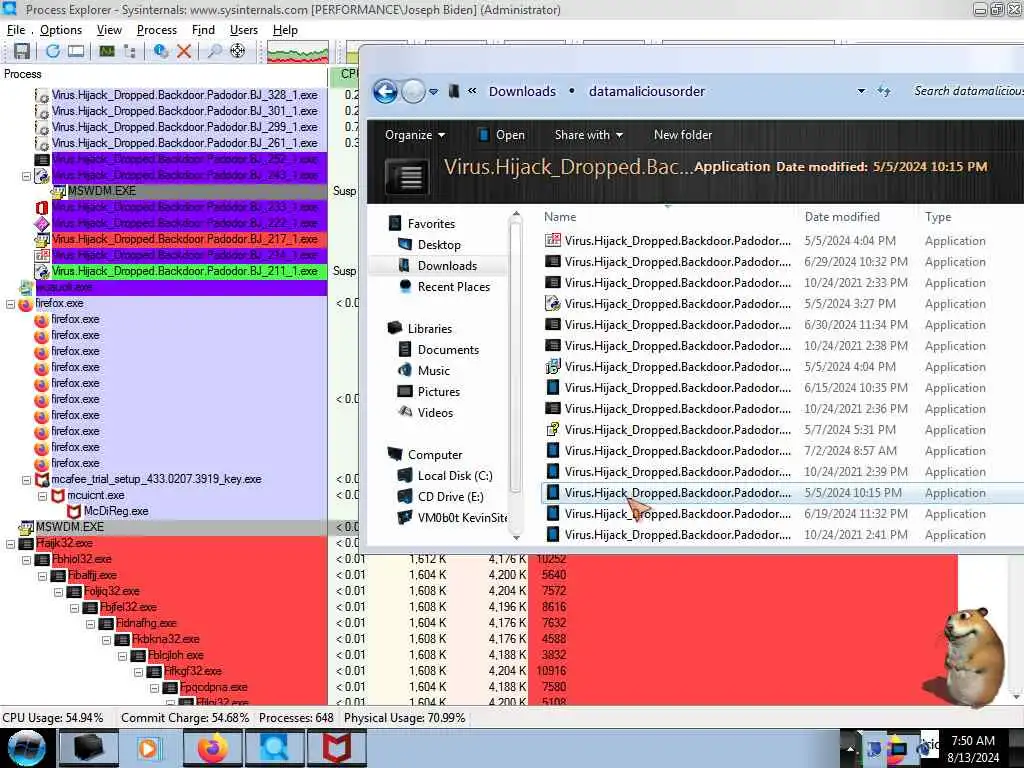
Task: Open the address bar previous locations dropdown arrow
Action: (x=861, y=91)
